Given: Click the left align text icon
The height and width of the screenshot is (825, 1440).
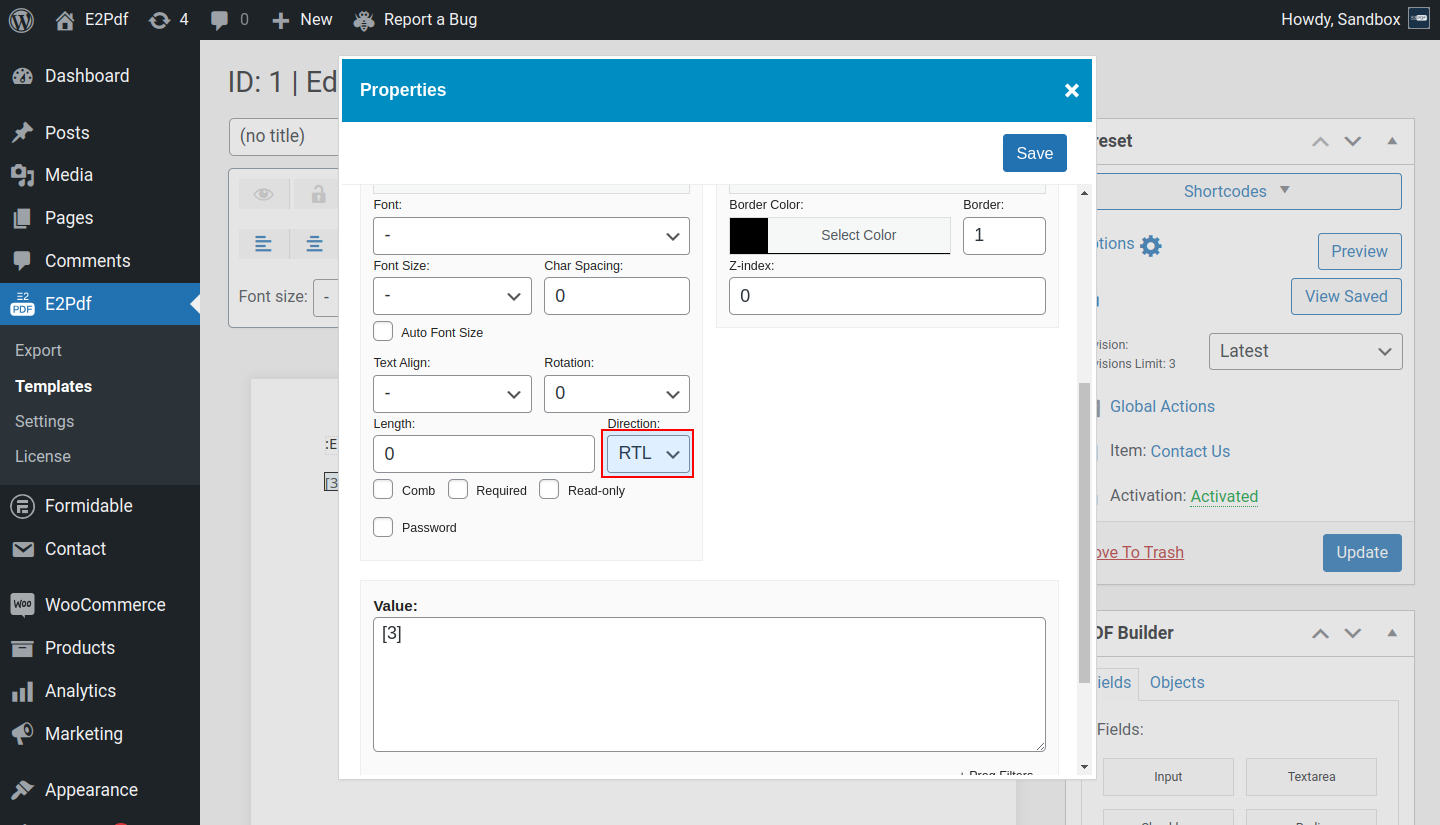Looking at the screenshot, I should tap(263, 243).
